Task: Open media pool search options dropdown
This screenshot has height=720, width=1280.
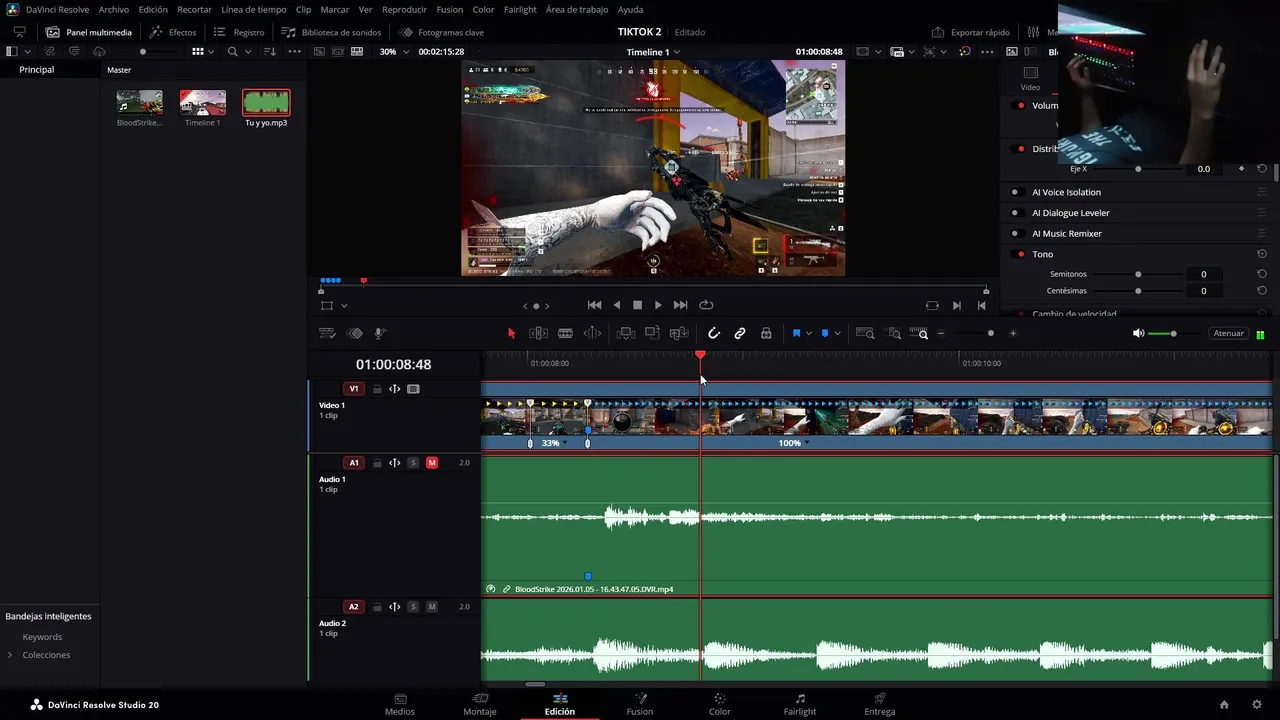Action: pyautogui.click(x=246, y=51)
